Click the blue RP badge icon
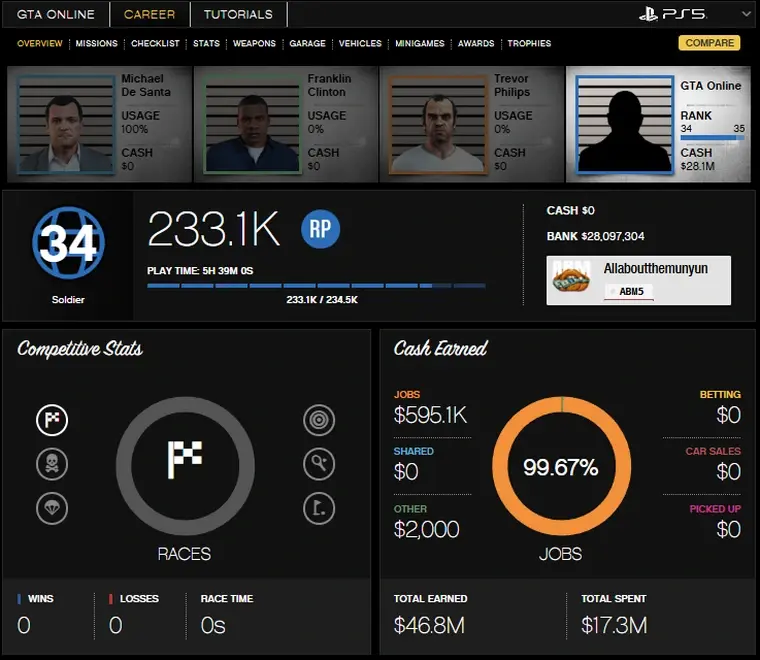 click(320, 229)
